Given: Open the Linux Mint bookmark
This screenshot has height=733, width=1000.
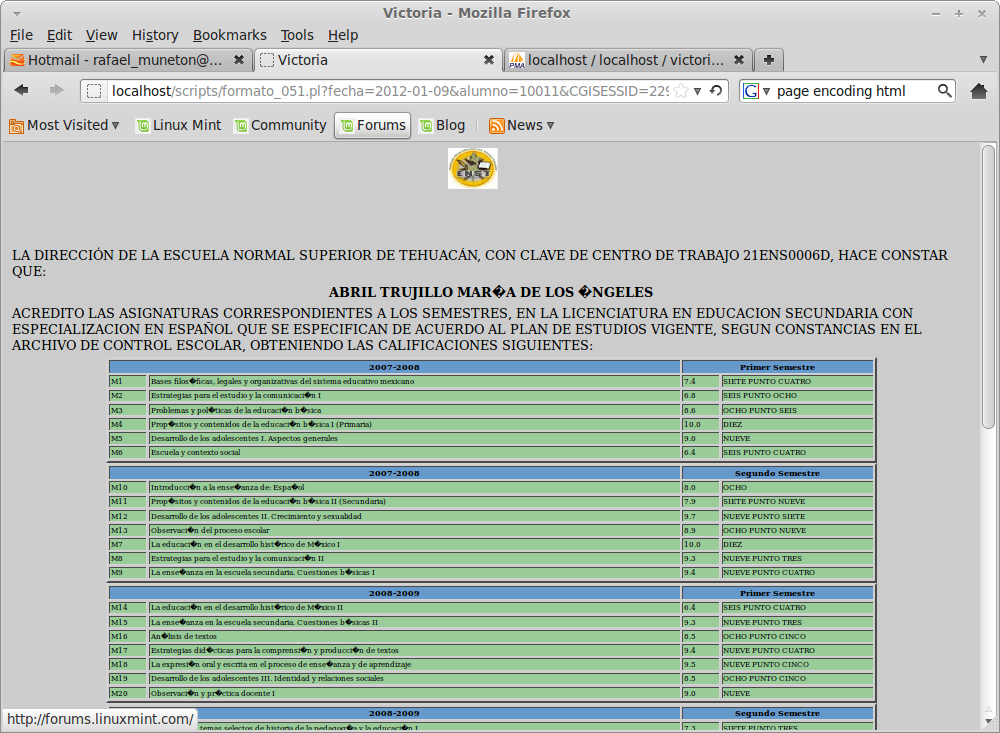Looking at the screenshot, I should (179, 126).
